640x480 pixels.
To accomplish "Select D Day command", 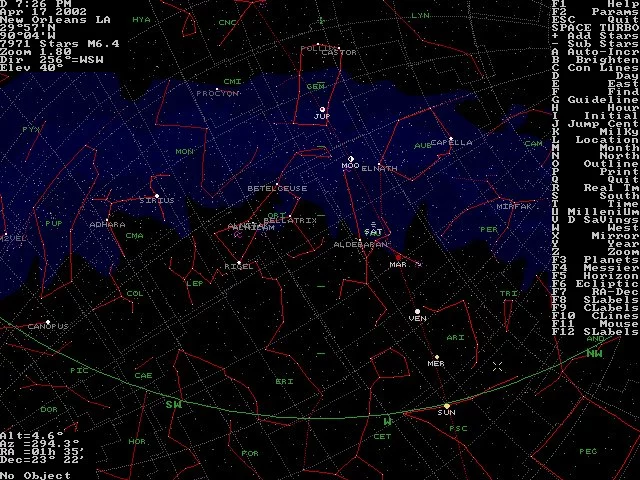I will click(596, 76).
